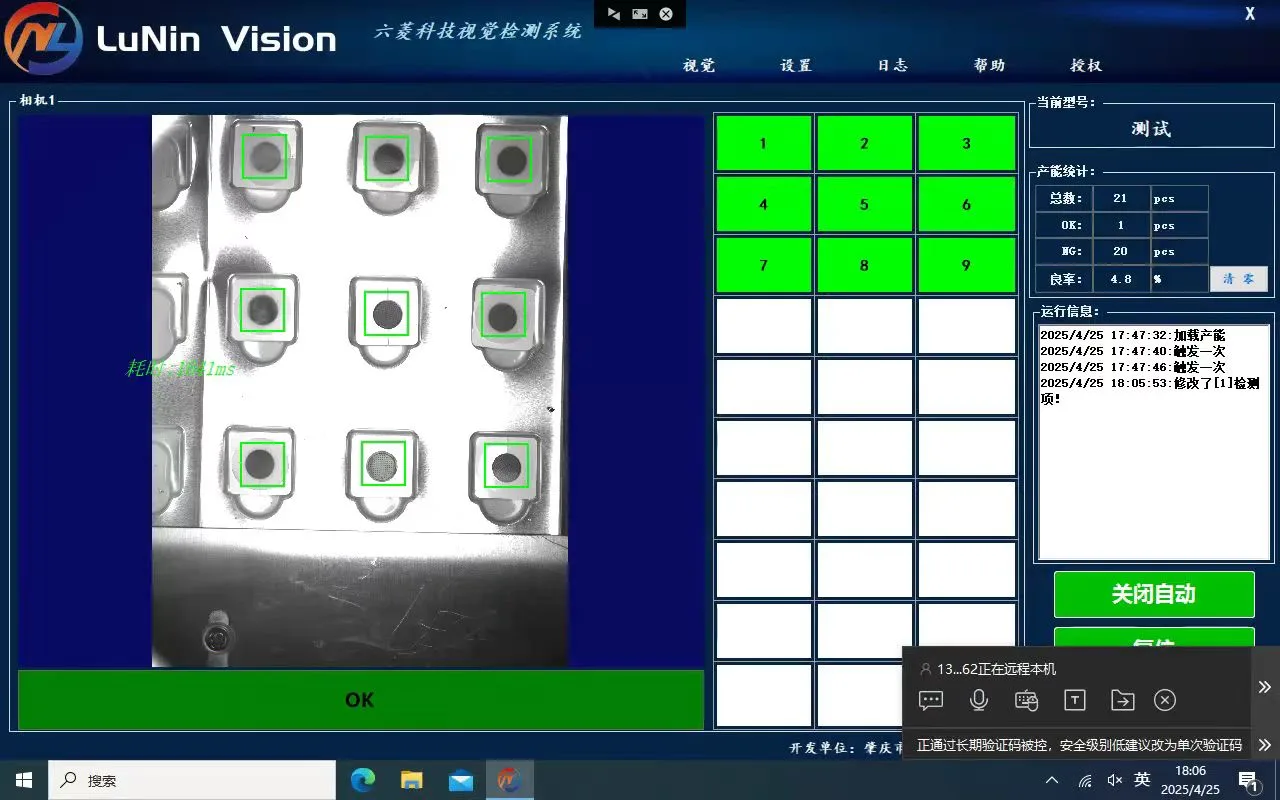
Task: Open the 日志 menu
Action: point(893,65)
